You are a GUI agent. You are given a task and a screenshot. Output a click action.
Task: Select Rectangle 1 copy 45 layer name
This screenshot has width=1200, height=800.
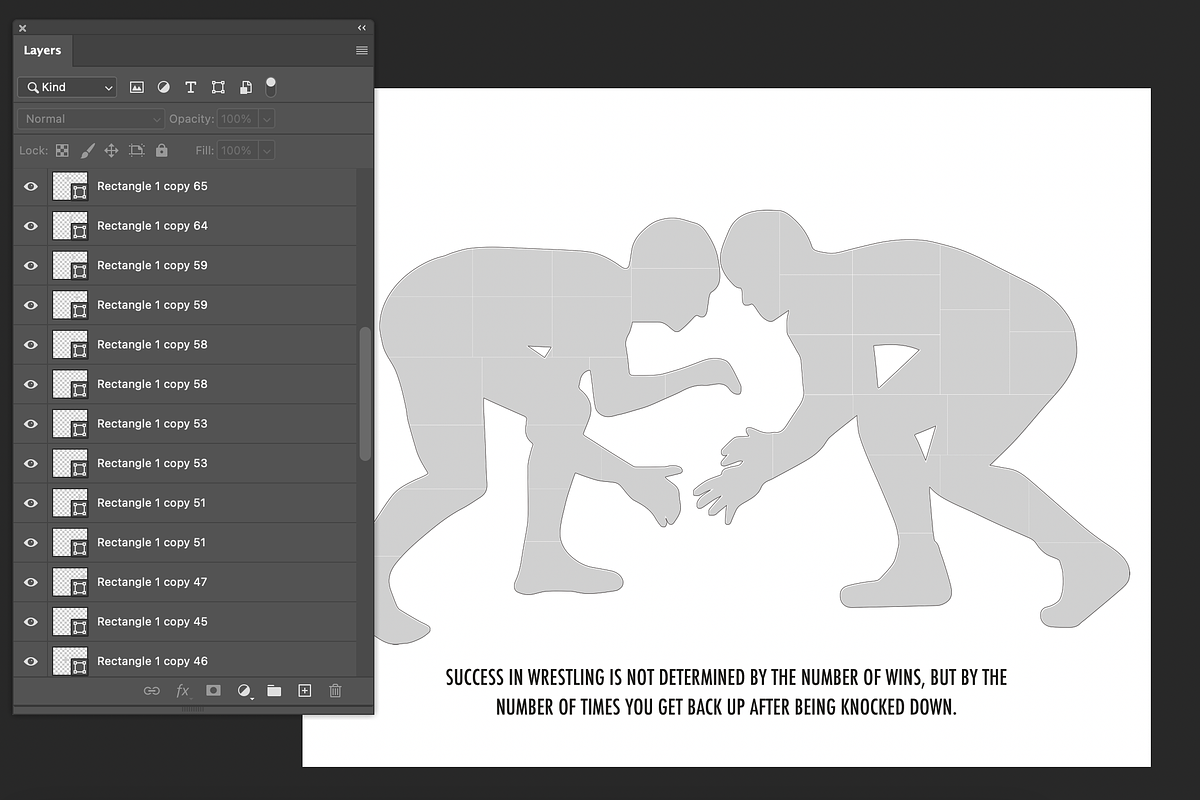(152, 622)
